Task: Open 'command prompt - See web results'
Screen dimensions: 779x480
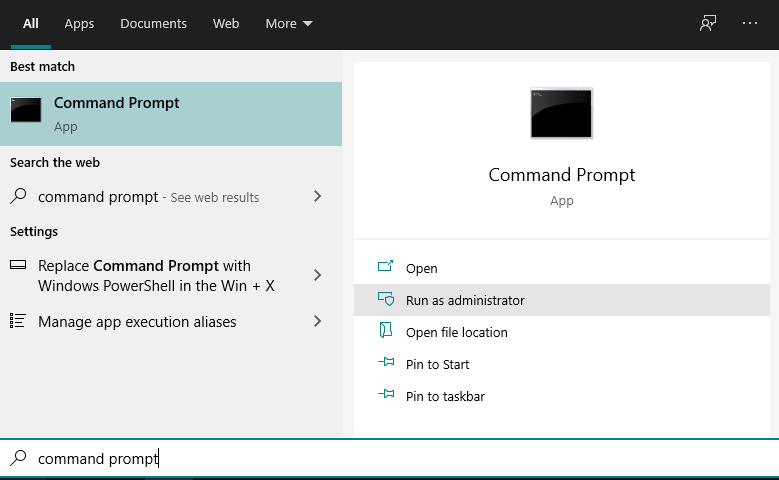Action: click(x=171, y=197)
